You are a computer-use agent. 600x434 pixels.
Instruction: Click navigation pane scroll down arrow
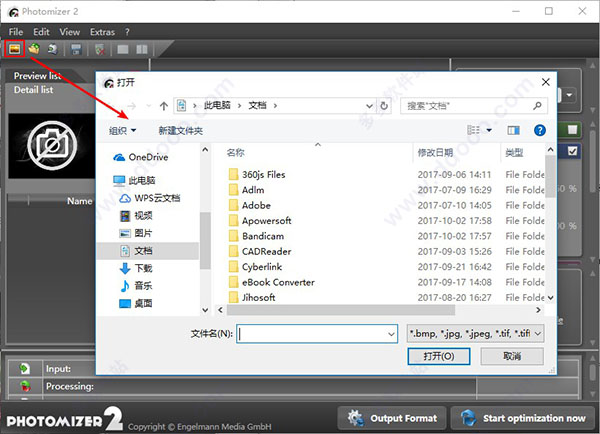tap(205, 310)
